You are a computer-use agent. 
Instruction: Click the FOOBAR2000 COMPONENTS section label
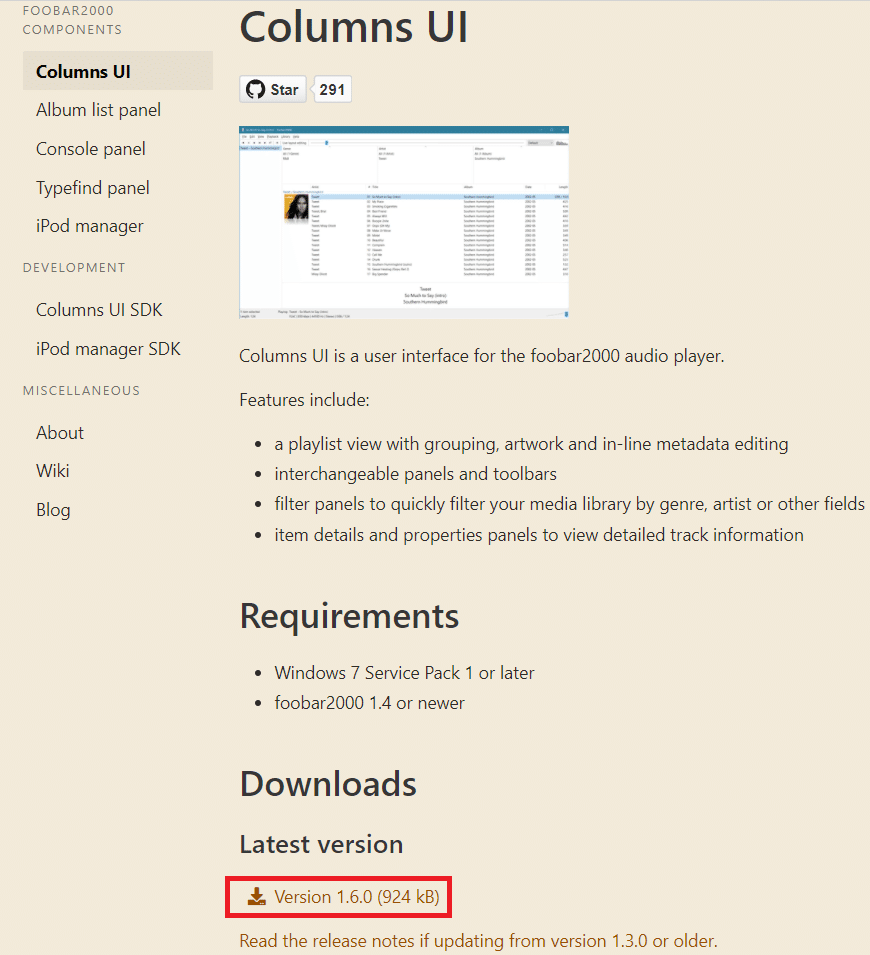click(72, 20)
